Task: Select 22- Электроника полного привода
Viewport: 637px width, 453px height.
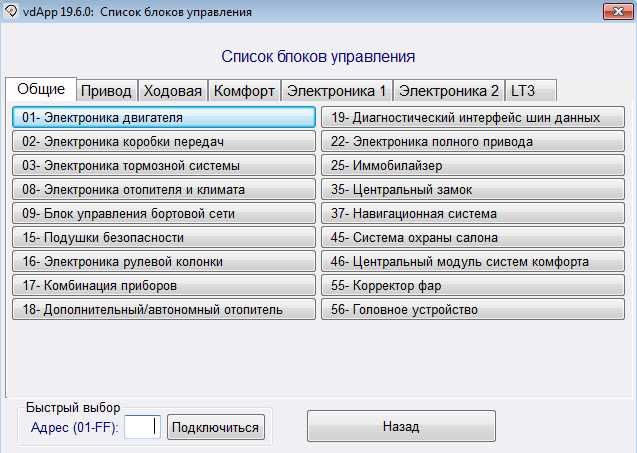Action: coord(473,141)
